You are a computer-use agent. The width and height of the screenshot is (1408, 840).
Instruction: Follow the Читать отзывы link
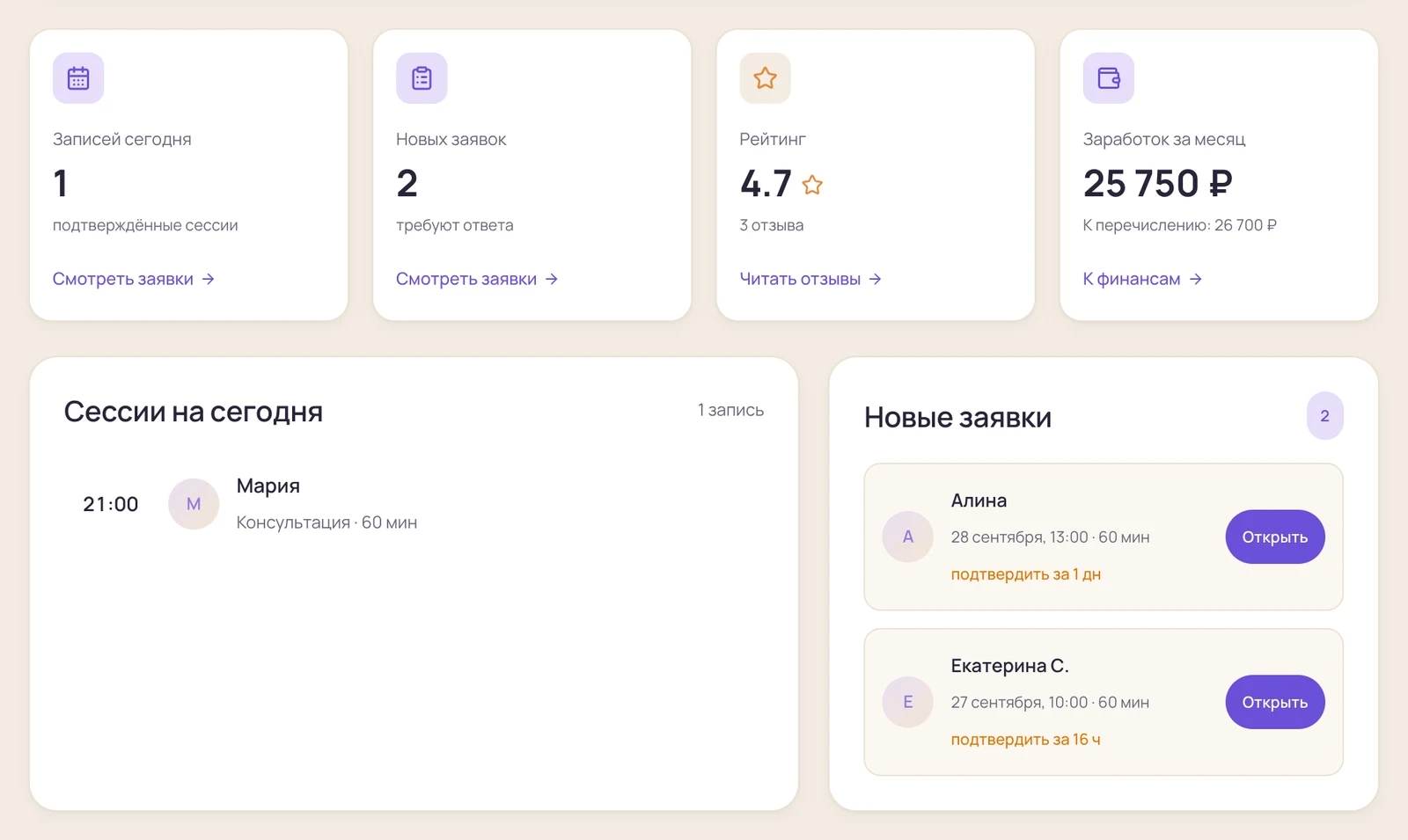(810, 279)
